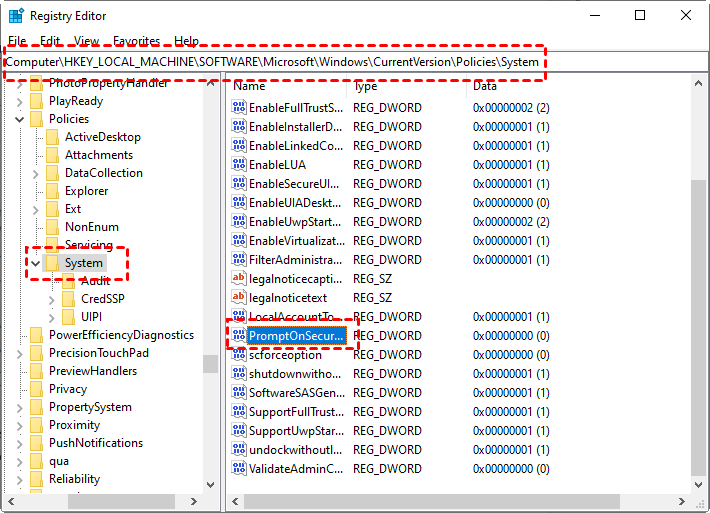Image resolution: width=710 pixels, height=513 pixels.
Task: Click the DWORD icon beside SupportFullTrust...
Action: 239,412
